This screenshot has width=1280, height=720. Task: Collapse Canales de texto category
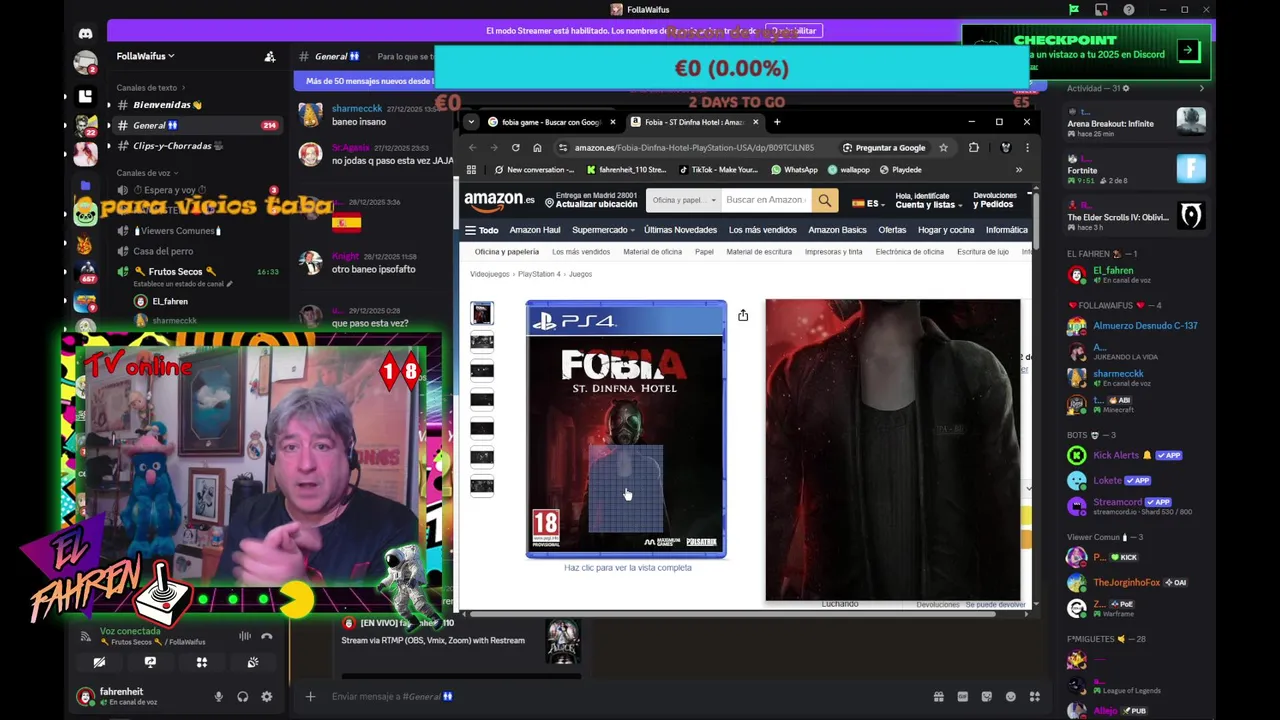[150, 88]
